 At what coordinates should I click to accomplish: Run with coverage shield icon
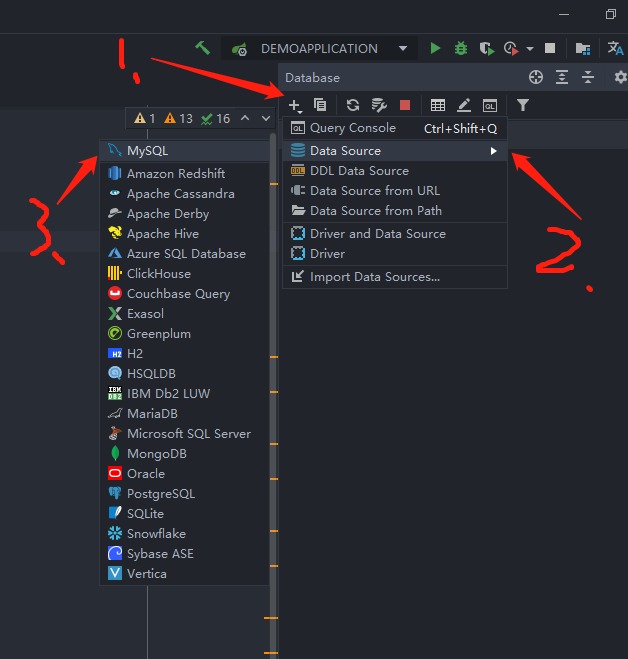tap(486, 48)
